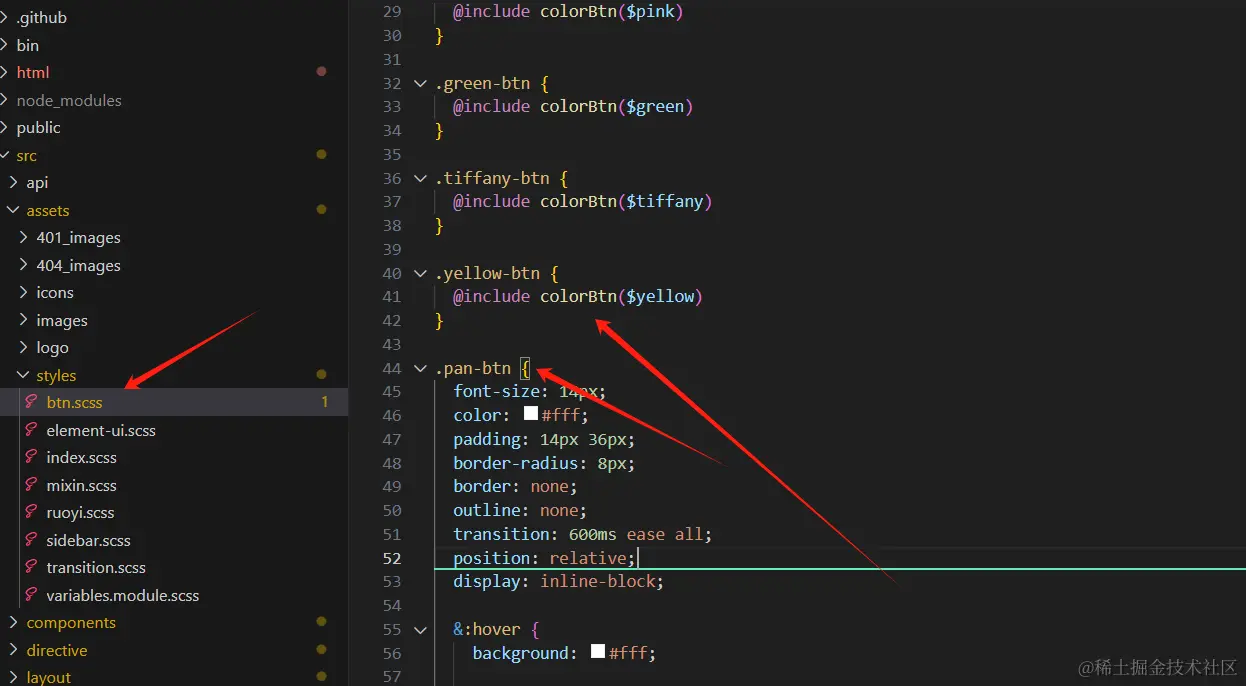Expand the 404_images folder chevron
The width and height of the screenshot is (1246, 686).
(x=24, y=265)
